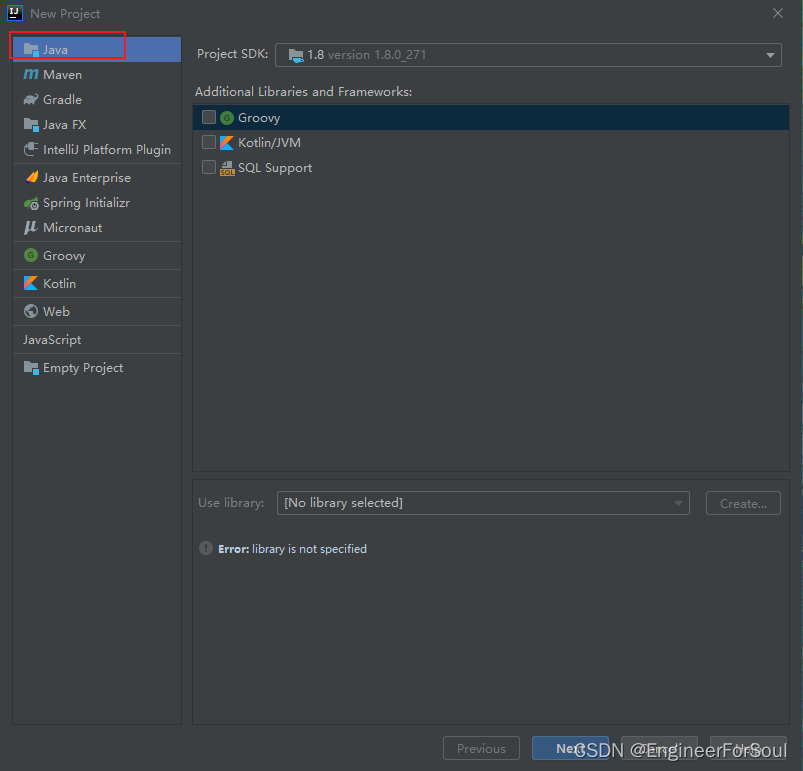The height and width of the screenshot is (771, 803).
Task: Select Micronaut project type label
Action: (73, 227)
